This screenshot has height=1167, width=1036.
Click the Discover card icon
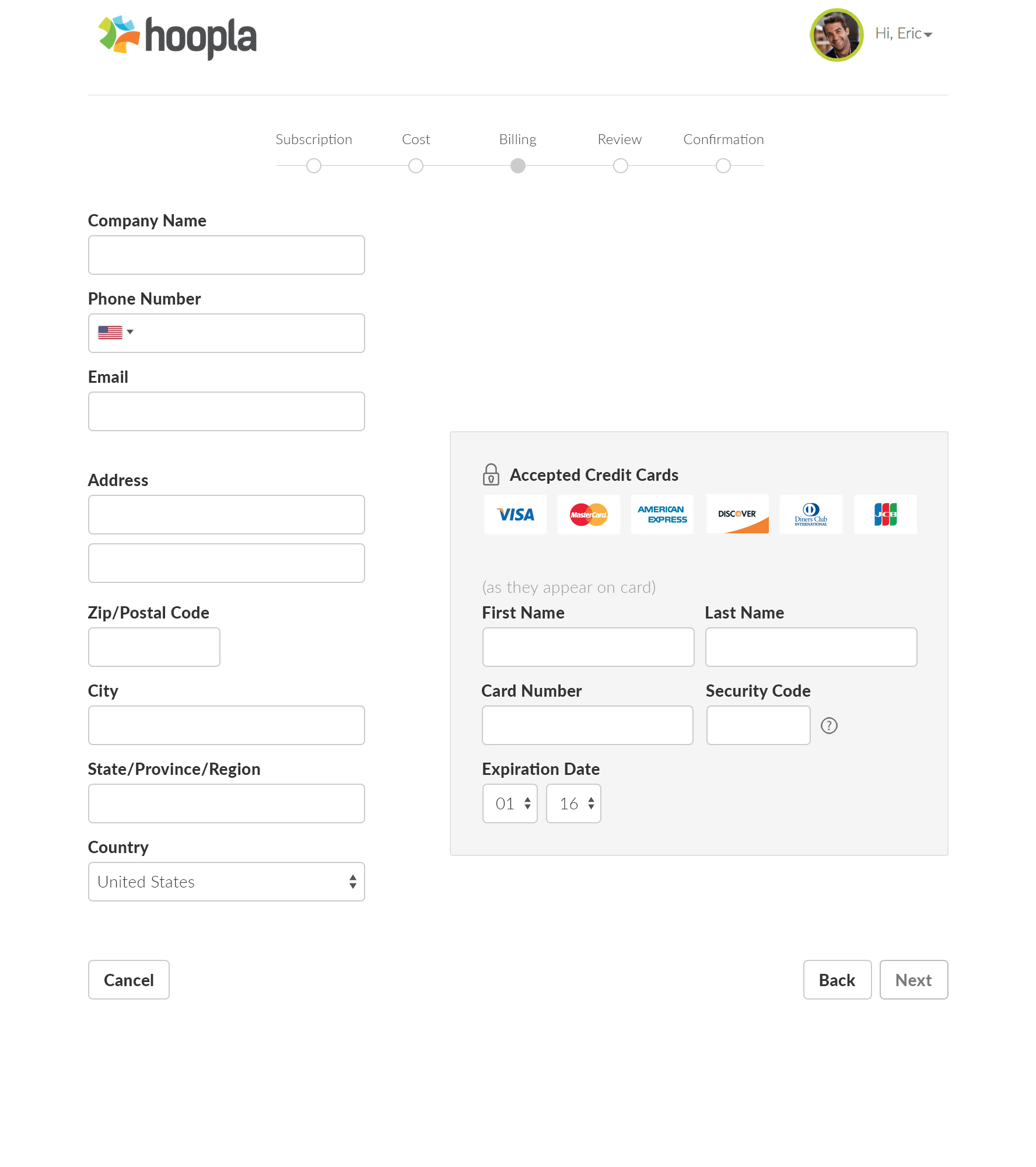click(x=737, y=514)
